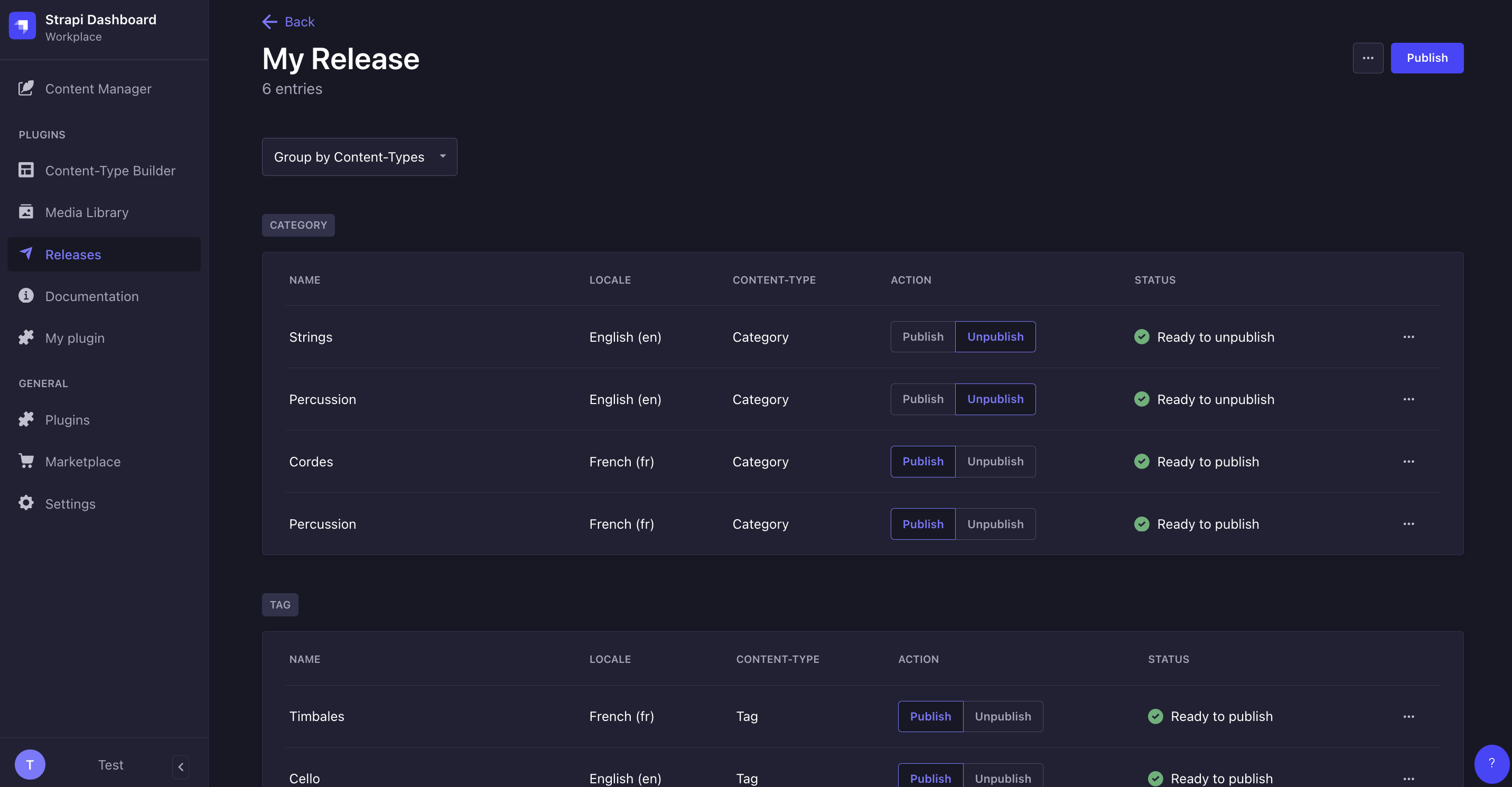Switch Cordes row action to Unpublish
Viewport: 1512px width, 787px height.
tap(995, 462)
